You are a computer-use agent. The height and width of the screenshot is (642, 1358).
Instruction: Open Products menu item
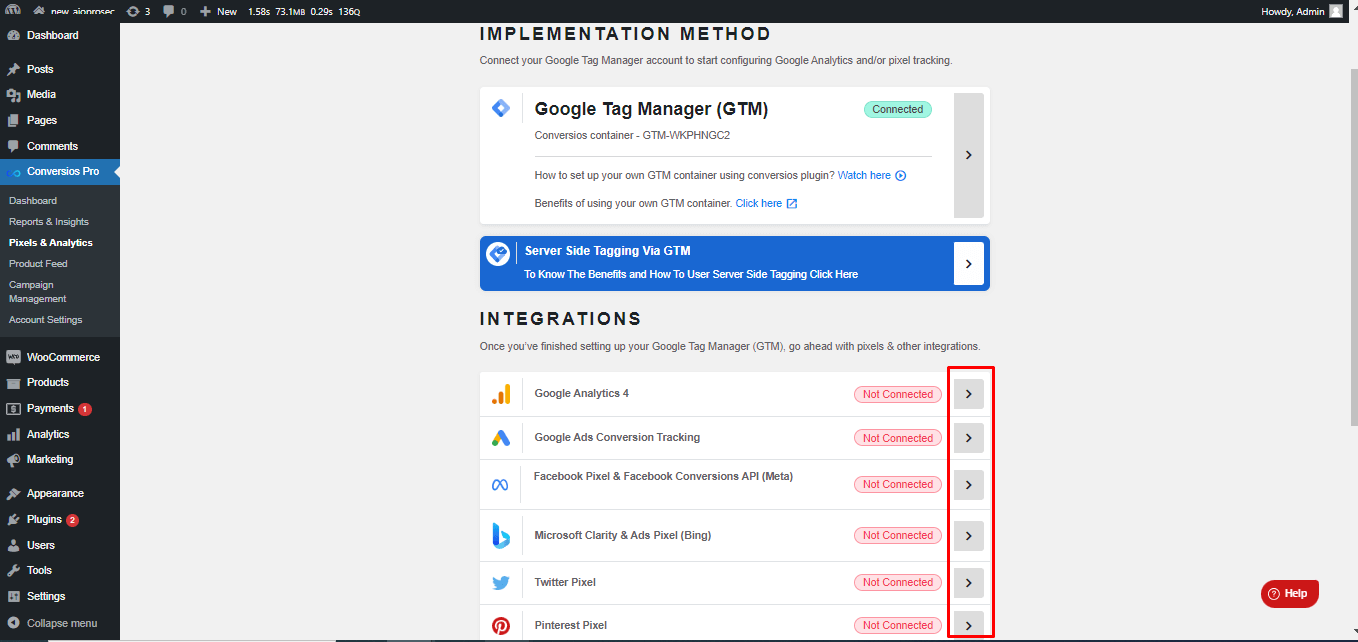(60, 382)
